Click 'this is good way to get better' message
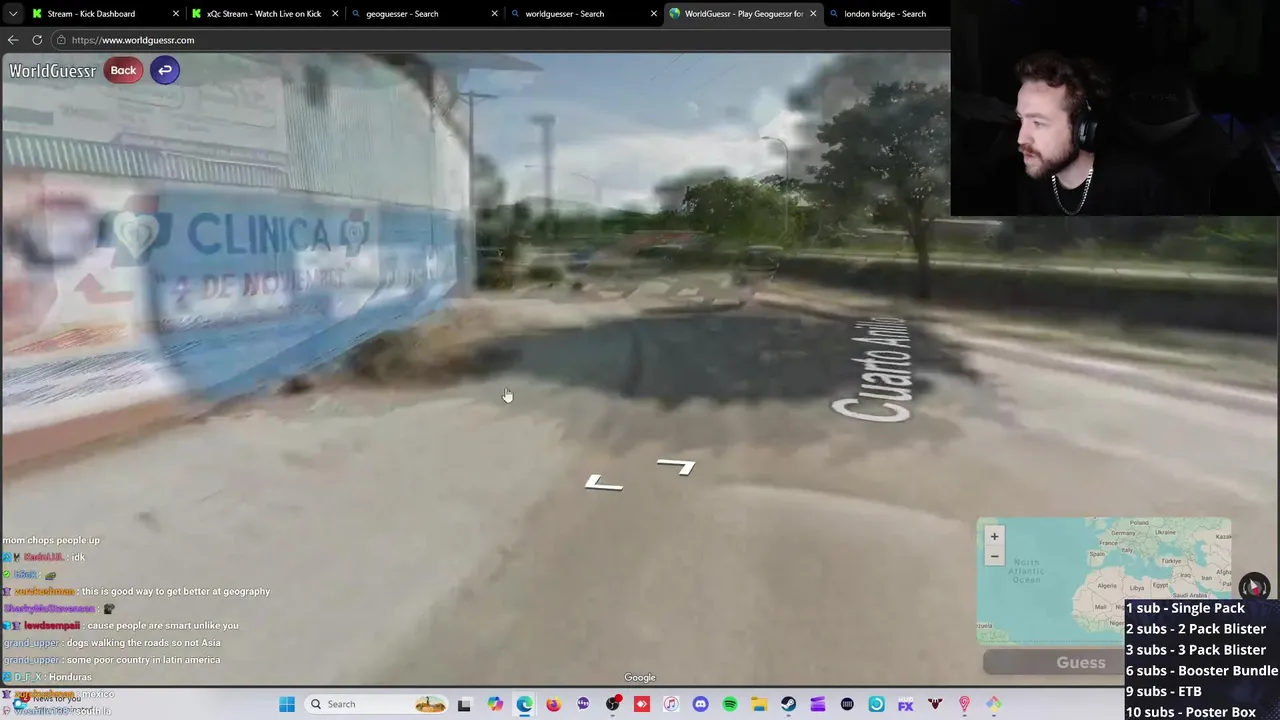The height and width of the screenshot is (720, 1280). tap(176, 592)
